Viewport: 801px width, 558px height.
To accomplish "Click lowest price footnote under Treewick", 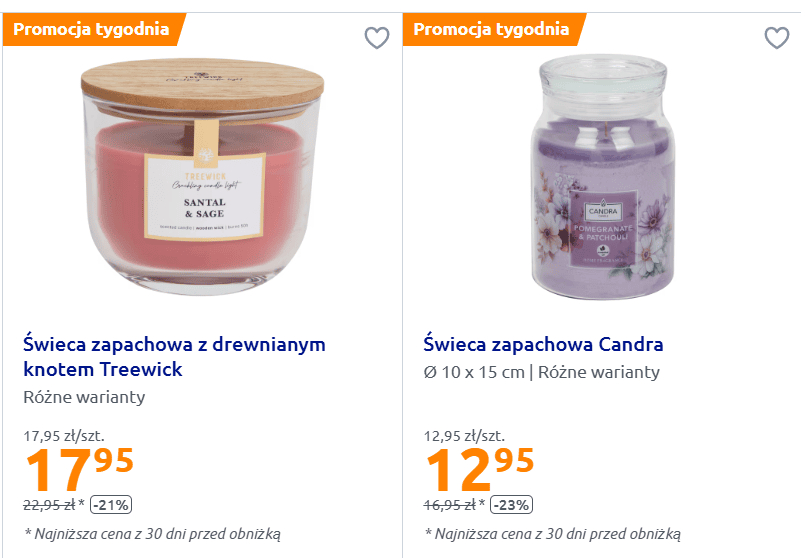I will tap(153, 534).
